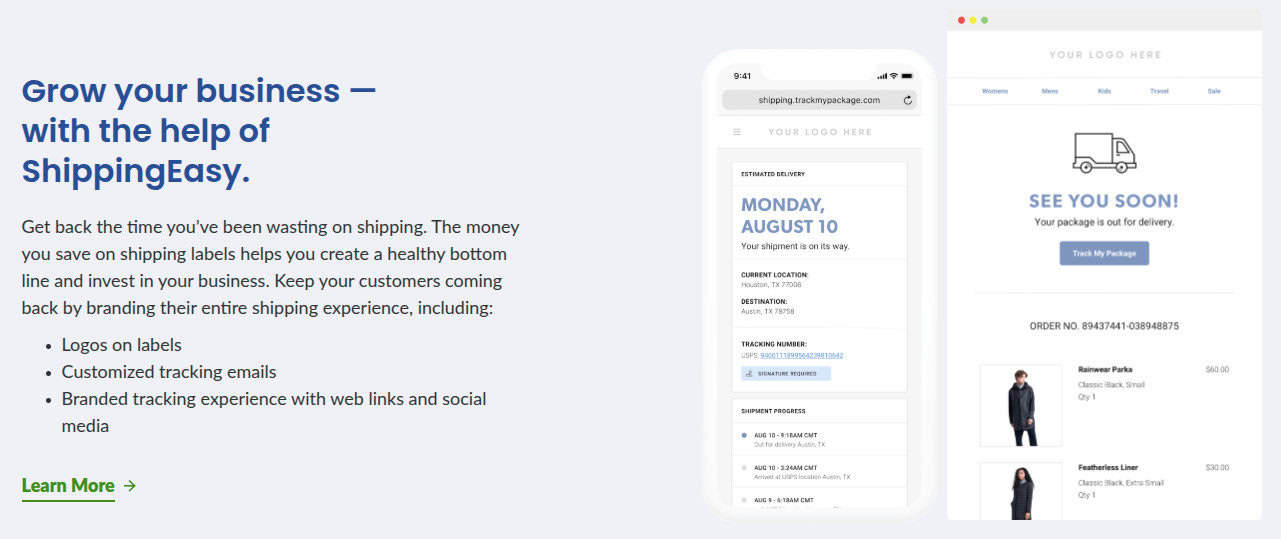Click the Featherless Liner product thumbnail
1281x539 pixels.
pos(1021,491)
